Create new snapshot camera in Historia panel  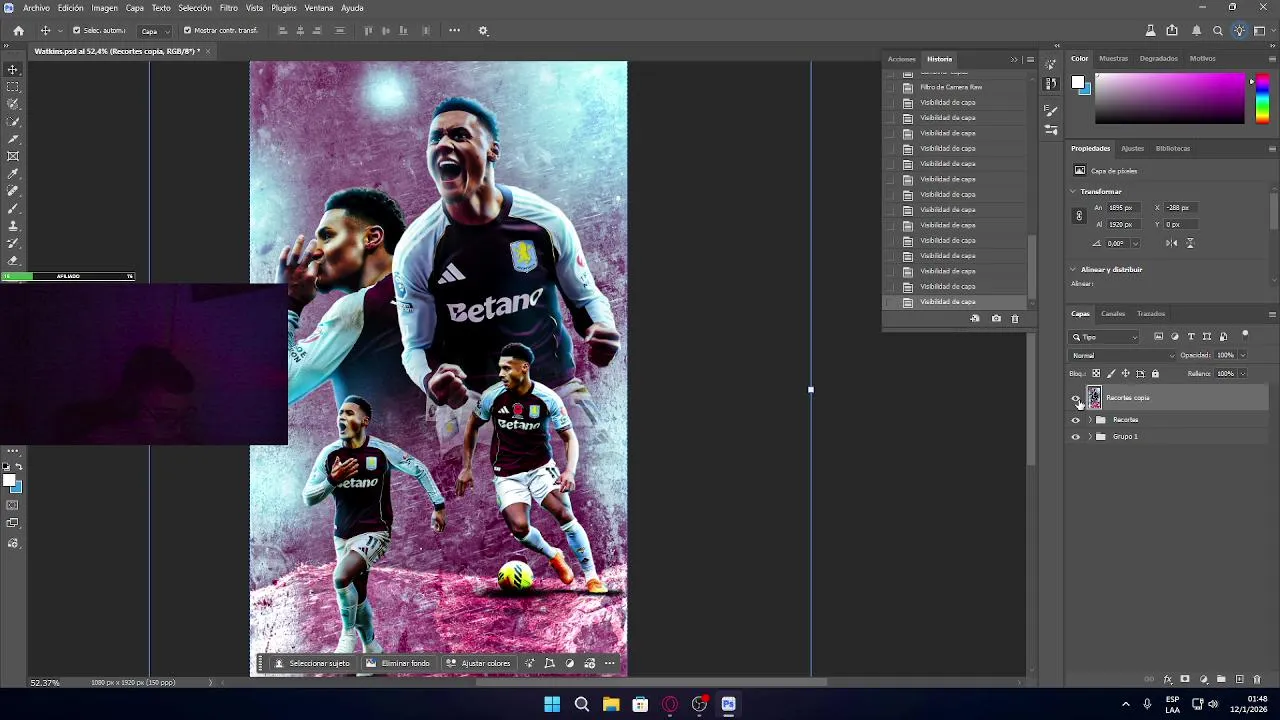(995, 318)
